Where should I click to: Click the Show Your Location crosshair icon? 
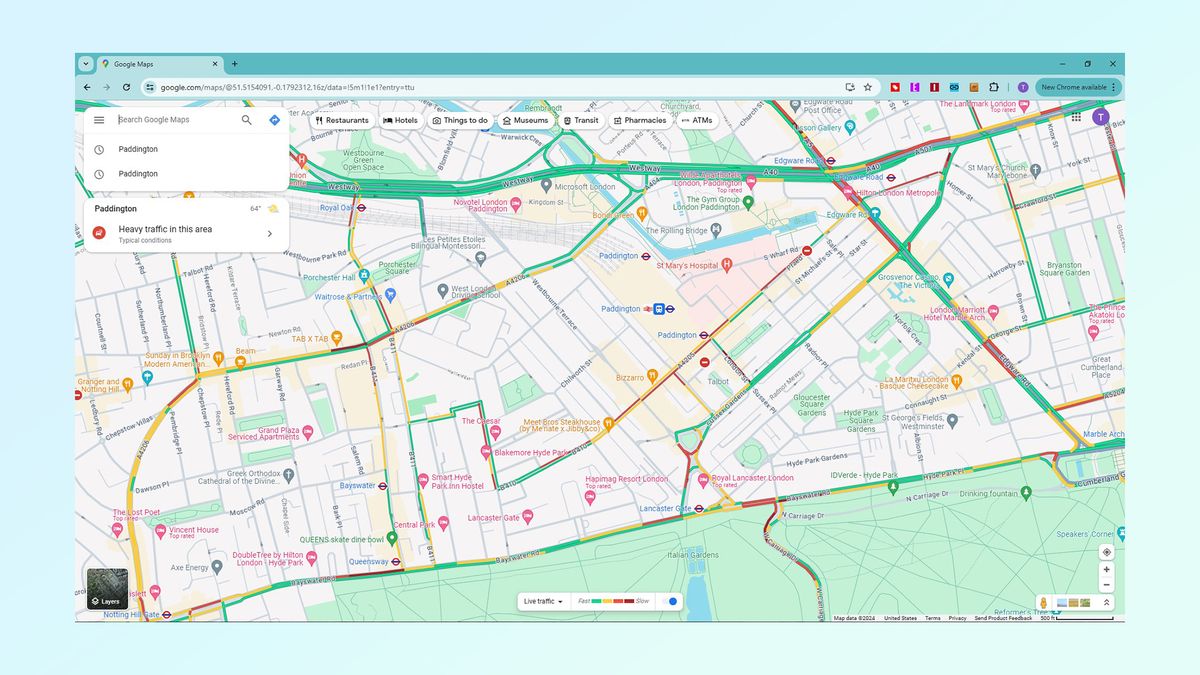click(1106, 551)
